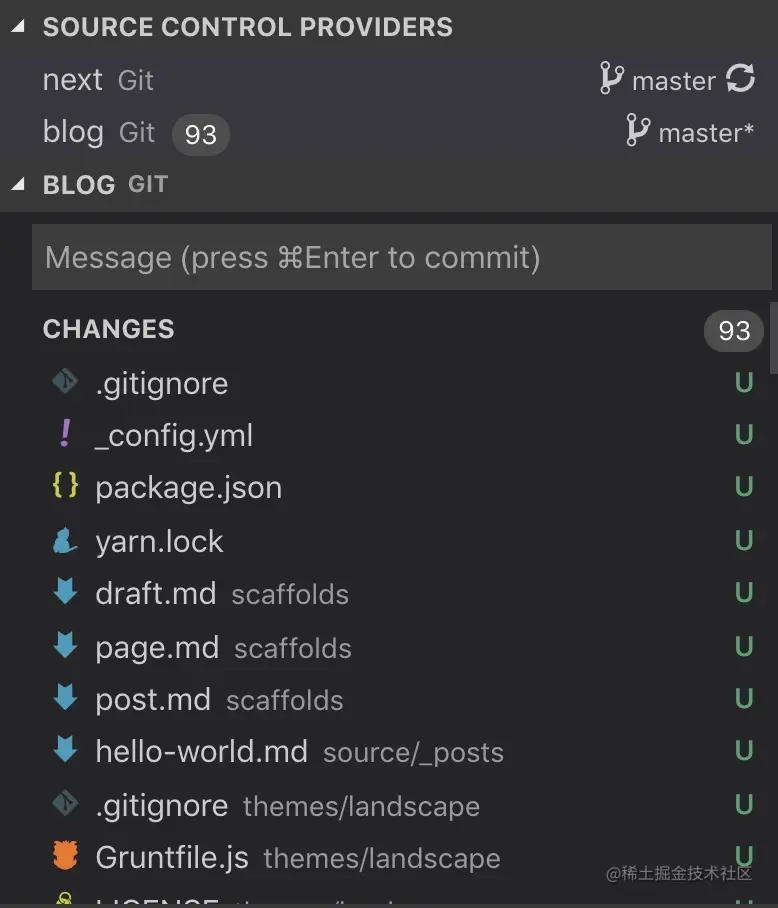Collapse the BLOG GIT section
Image resolution: width=778 pixels, height=908 pixels.
click(x=17, y=184)
